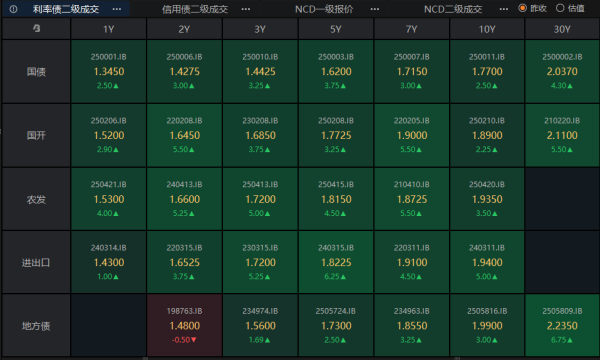Click the settings icon in table header corner
Image resolution: width=600 pixels, height=360 pixels.
point(36,28)
